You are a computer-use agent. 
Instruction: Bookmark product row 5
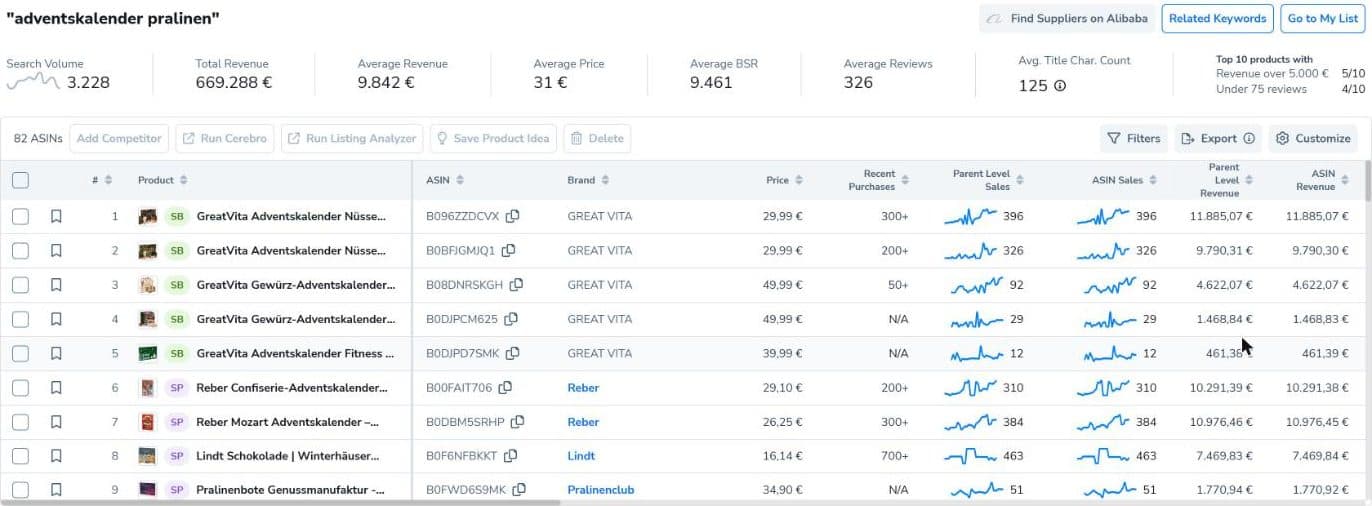56,353
